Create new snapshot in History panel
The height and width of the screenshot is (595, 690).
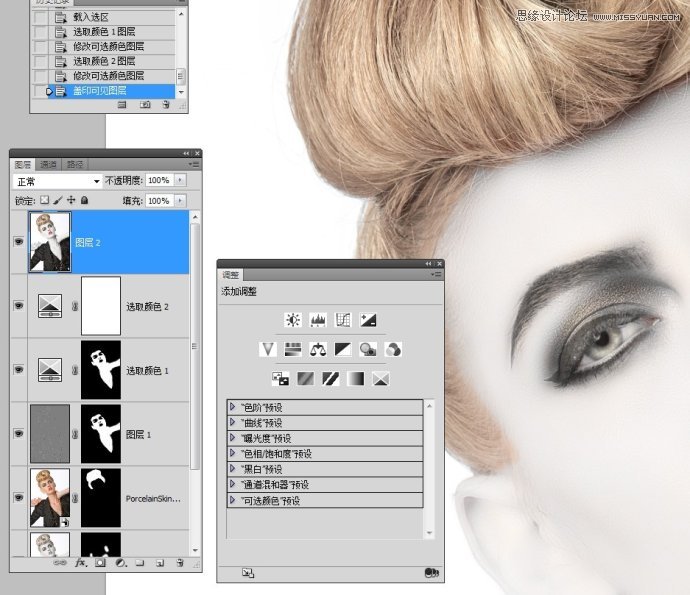(x=145, y=104)
